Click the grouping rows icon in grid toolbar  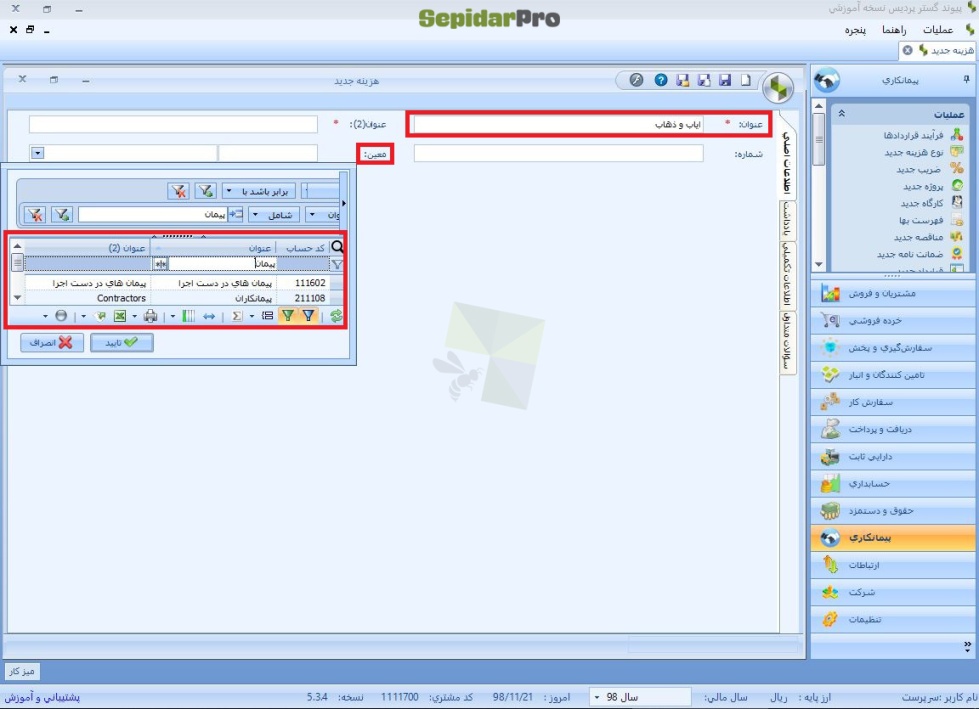[x=267, y=316]
